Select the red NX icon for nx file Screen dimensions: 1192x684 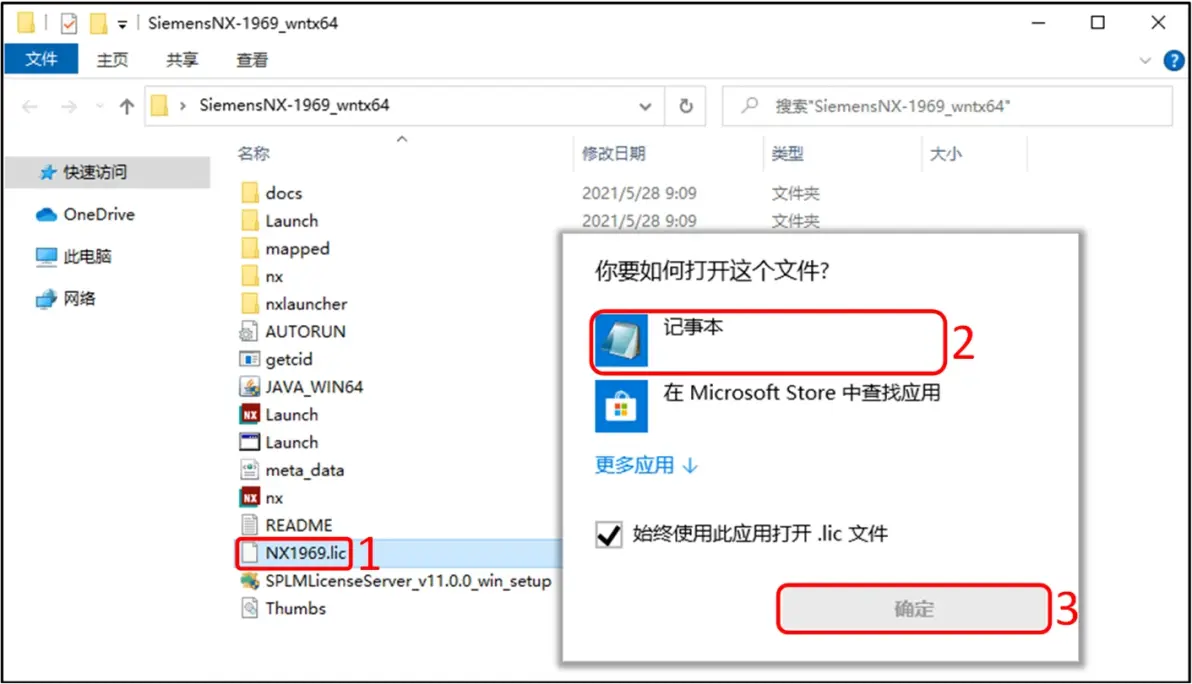click(x=249, y=498)
